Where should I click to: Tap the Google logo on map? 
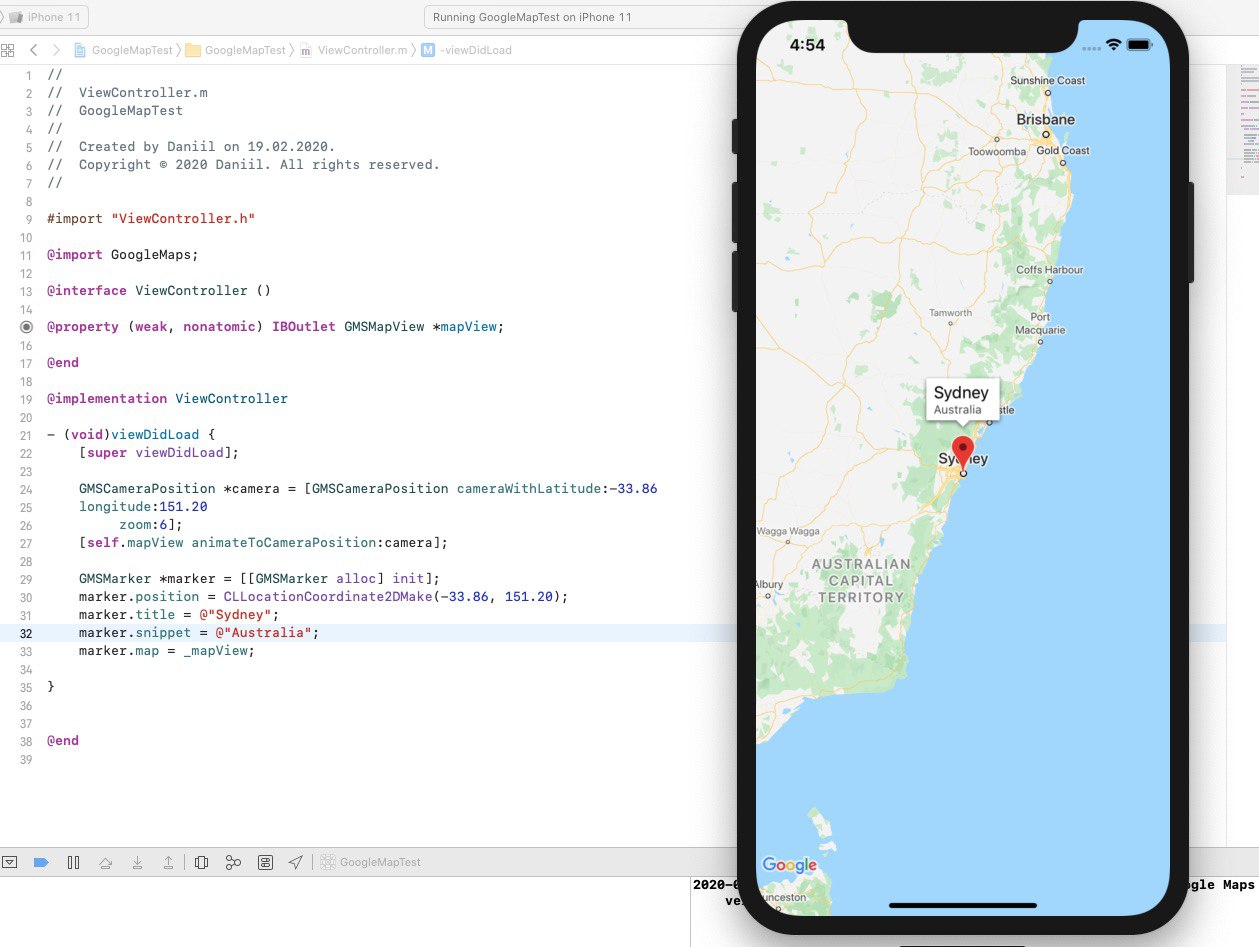(x=789, y=865)
